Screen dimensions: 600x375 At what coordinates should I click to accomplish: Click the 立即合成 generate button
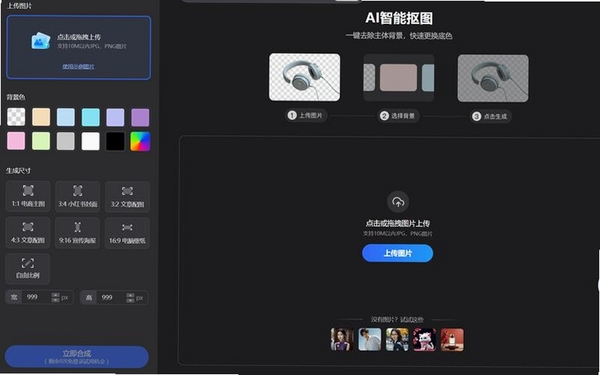[x=77, y=357]
